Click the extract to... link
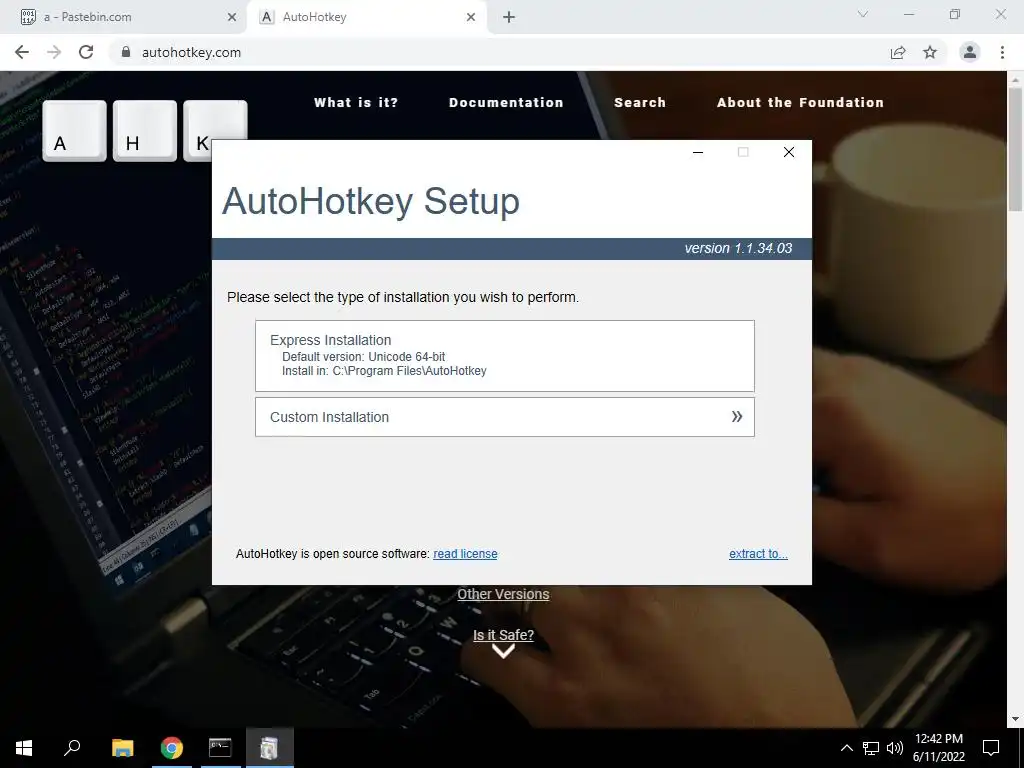Screen dimensions: 1024x768 point(758,554)
